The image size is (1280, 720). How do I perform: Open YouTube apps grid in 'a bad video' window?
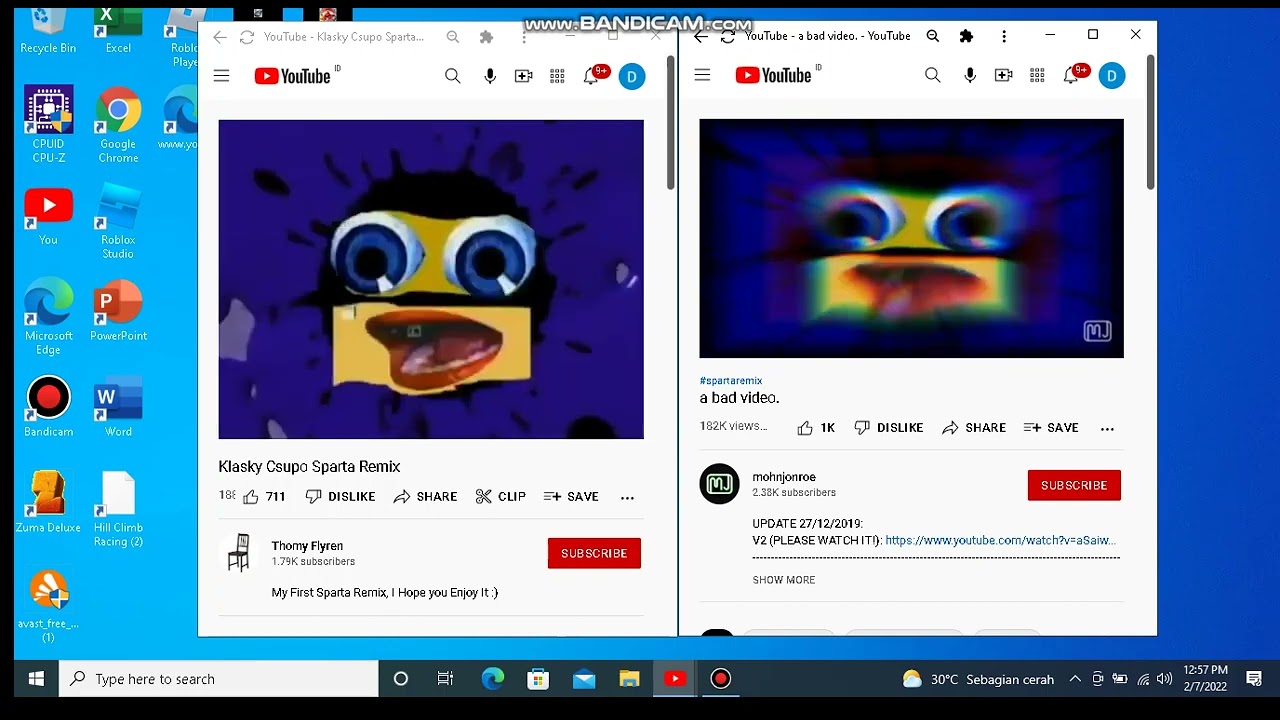[x=1037, y=75]
